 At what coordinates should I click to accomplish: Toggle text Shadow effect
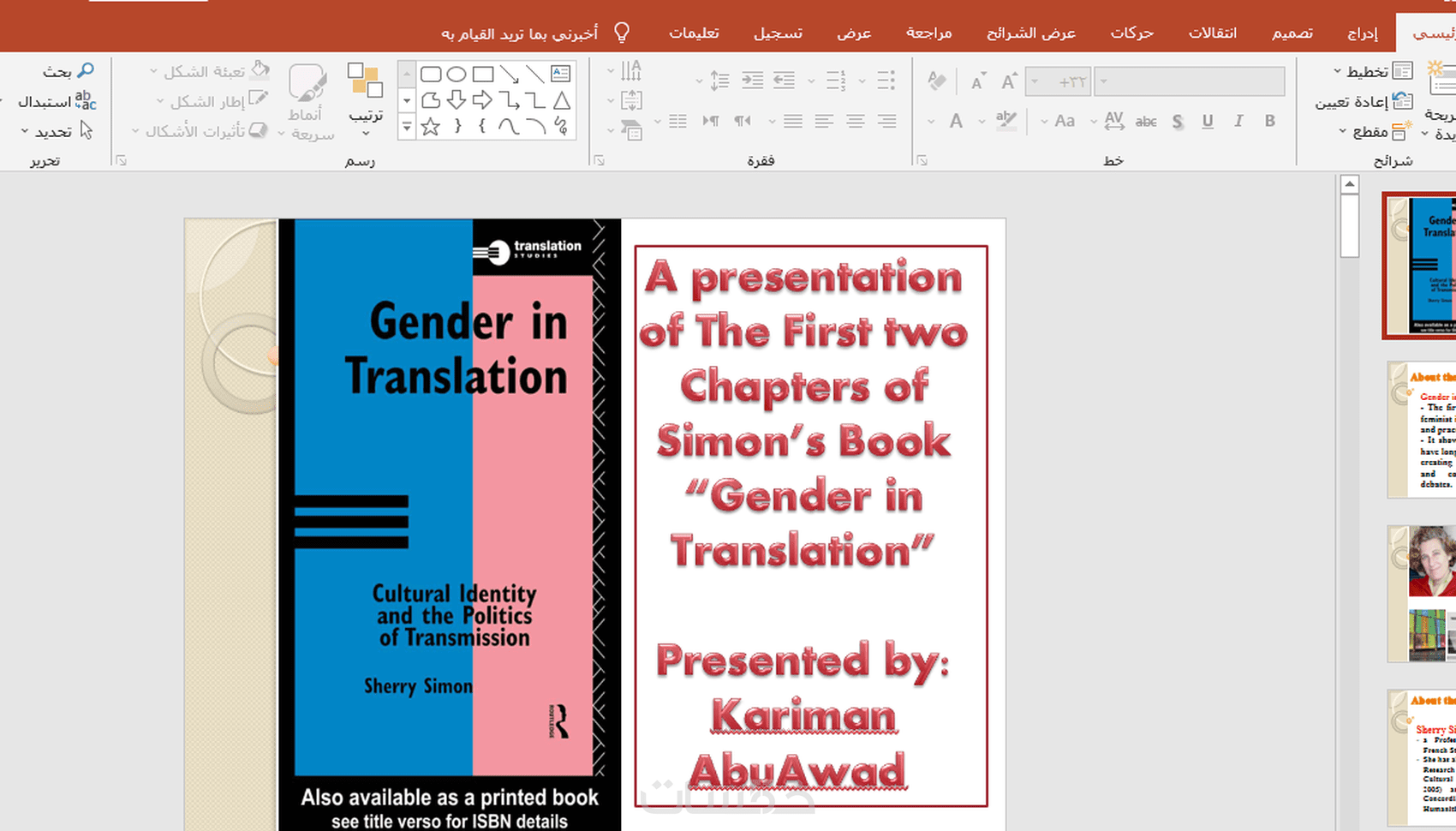1178,122
